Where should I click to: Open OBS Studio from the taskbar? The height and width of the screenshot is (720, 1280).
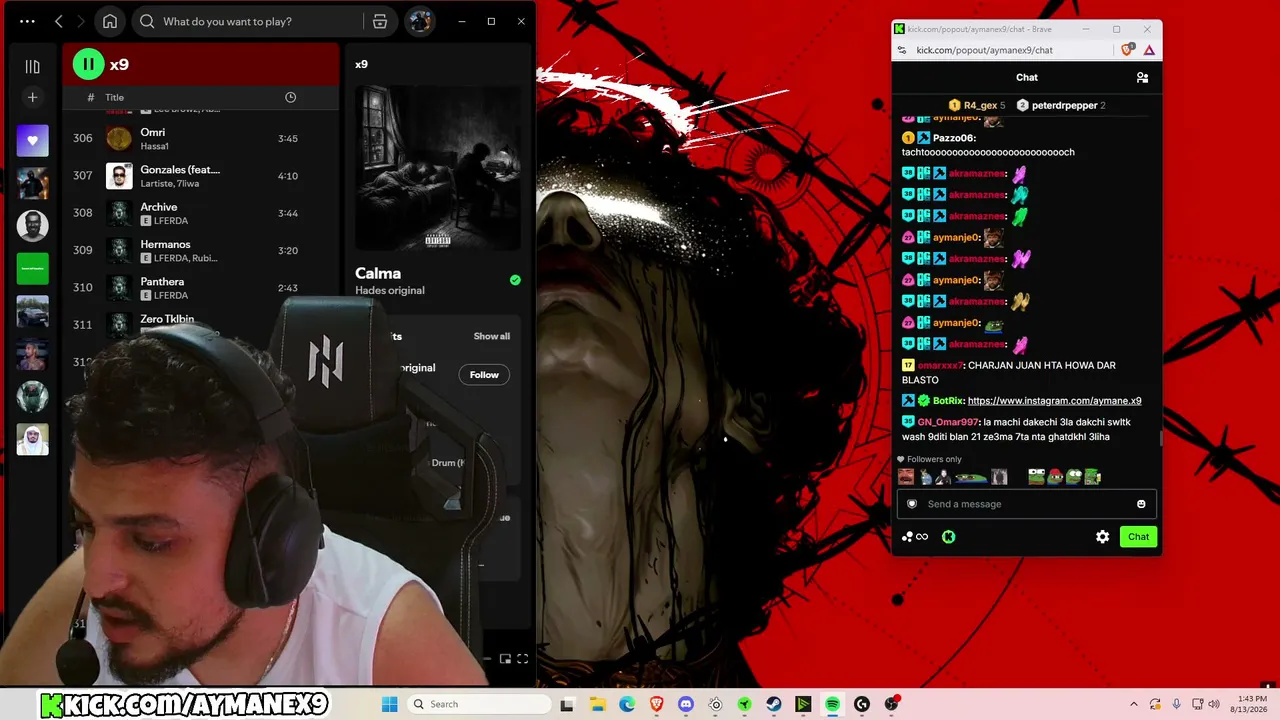[x=892, y=704]
